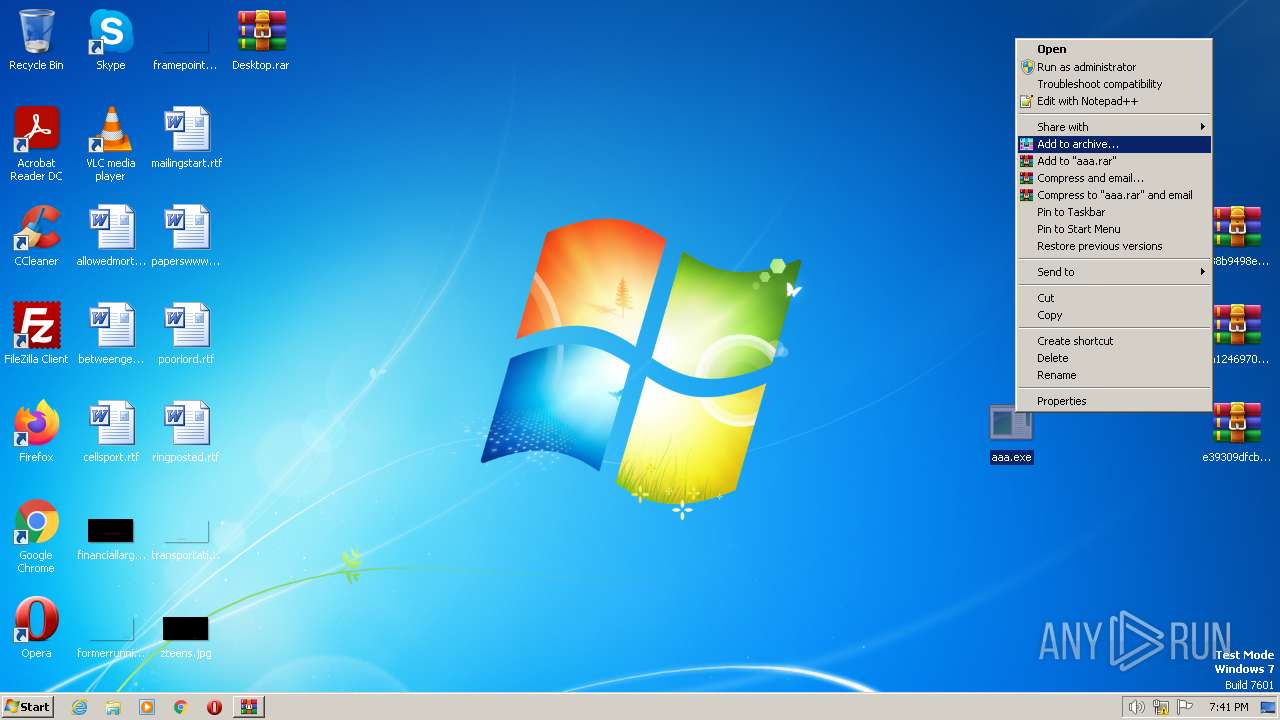This screenshot has width=1280, height=720.
Task: Select the mailingstart.rtf document icon
Action: pyautogui.click(x=186, y=138)
